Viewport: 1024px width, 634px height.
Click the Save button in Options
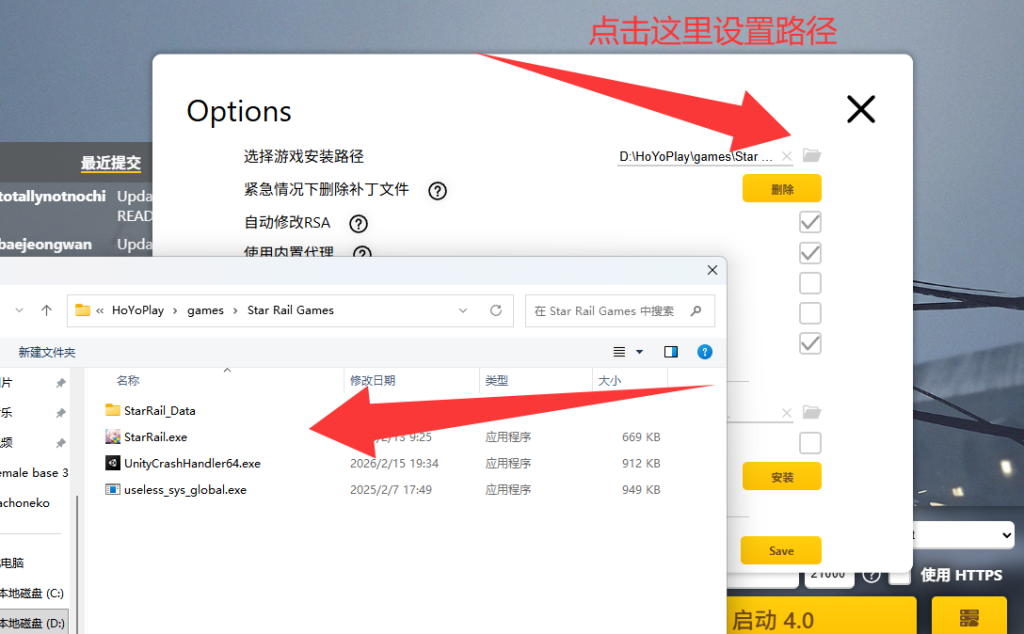(x=781, y=550)
